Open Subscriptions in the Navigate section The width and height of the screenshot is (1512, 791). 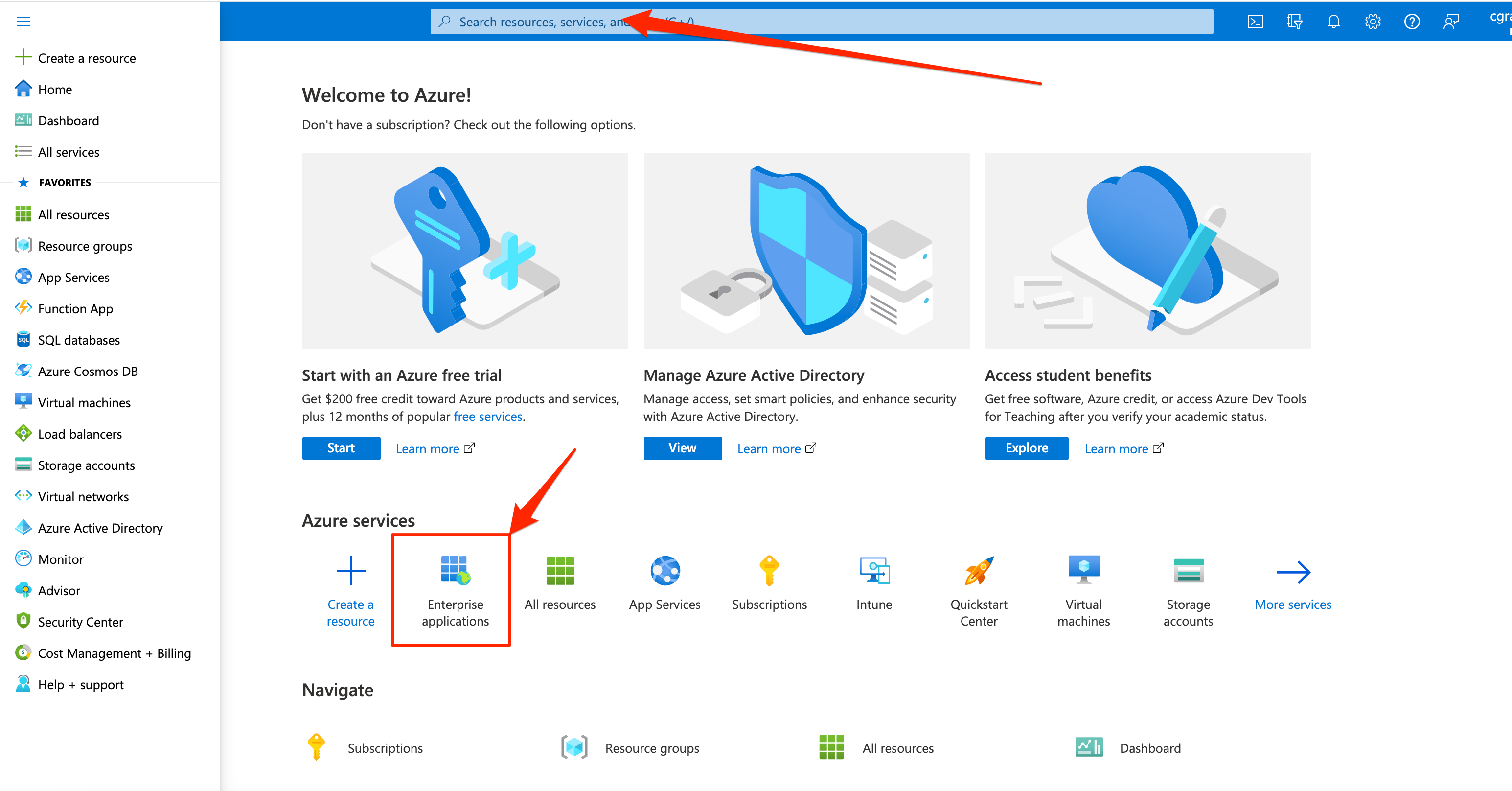365,747
